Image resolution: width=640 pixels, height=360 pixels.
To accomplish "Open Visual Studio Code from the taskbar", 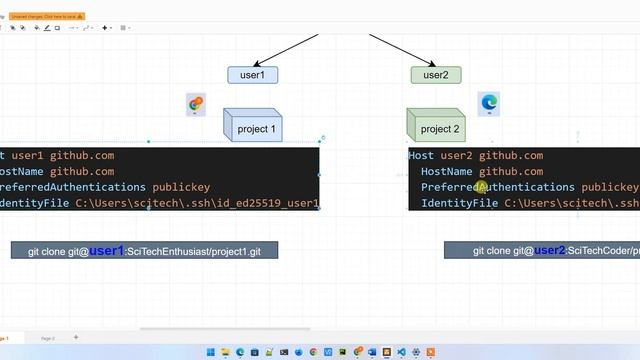I will [401, 352].
